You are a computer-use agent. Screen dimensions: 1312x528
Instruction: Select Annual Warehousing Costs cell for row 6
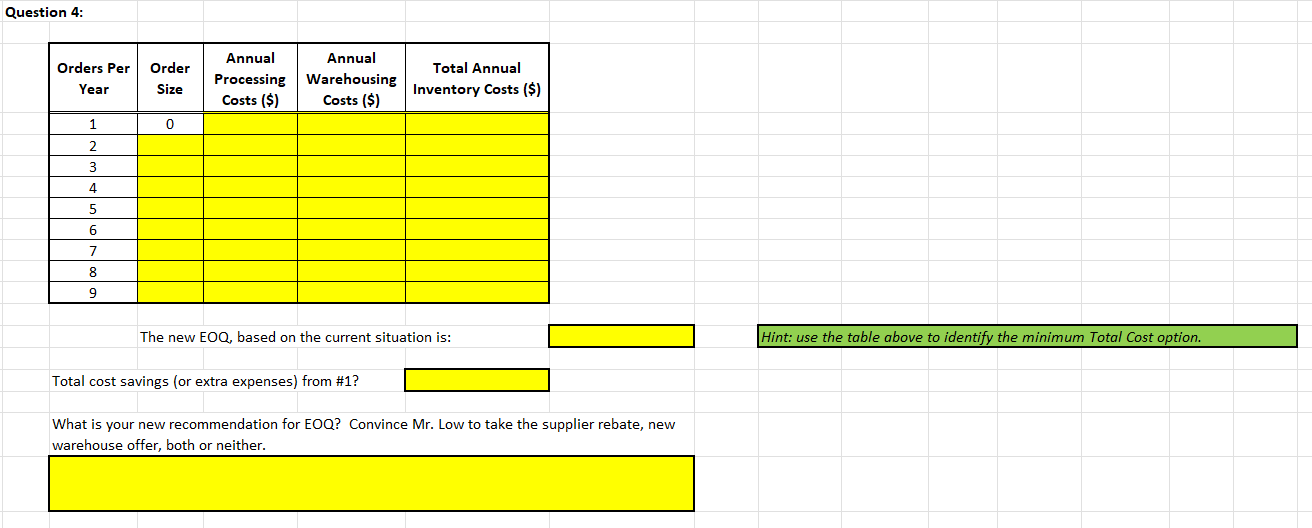pos(351,229)
